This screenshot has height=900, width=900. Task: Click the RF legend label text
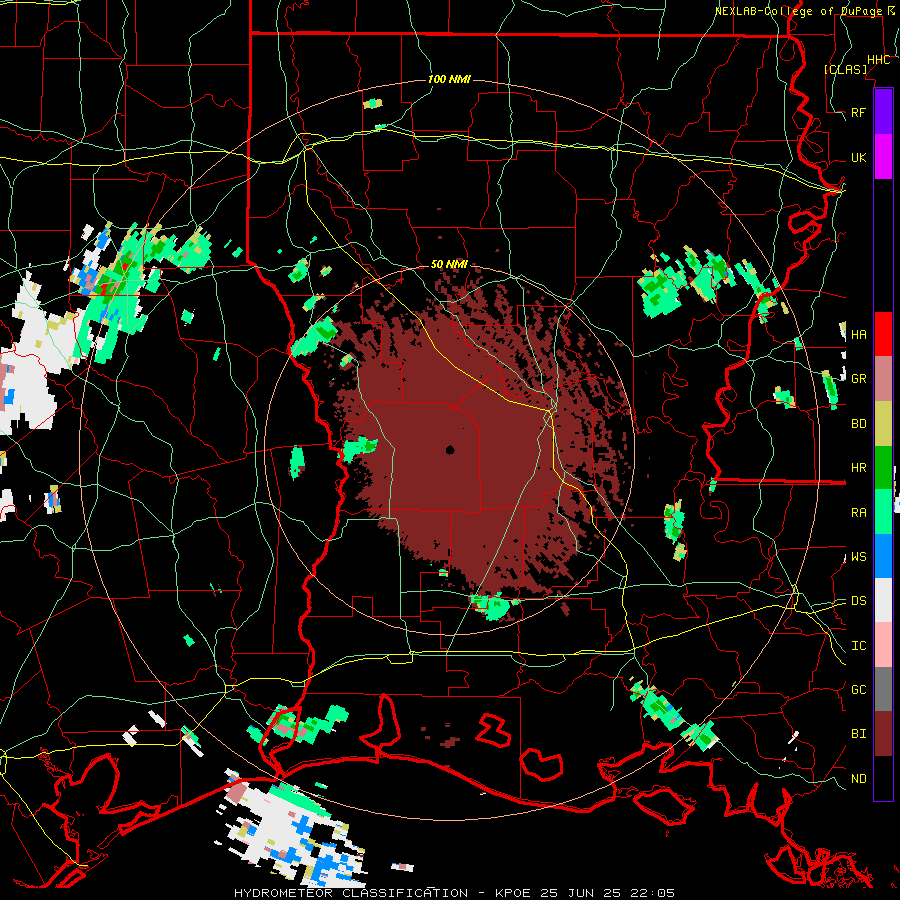[859, 112]
